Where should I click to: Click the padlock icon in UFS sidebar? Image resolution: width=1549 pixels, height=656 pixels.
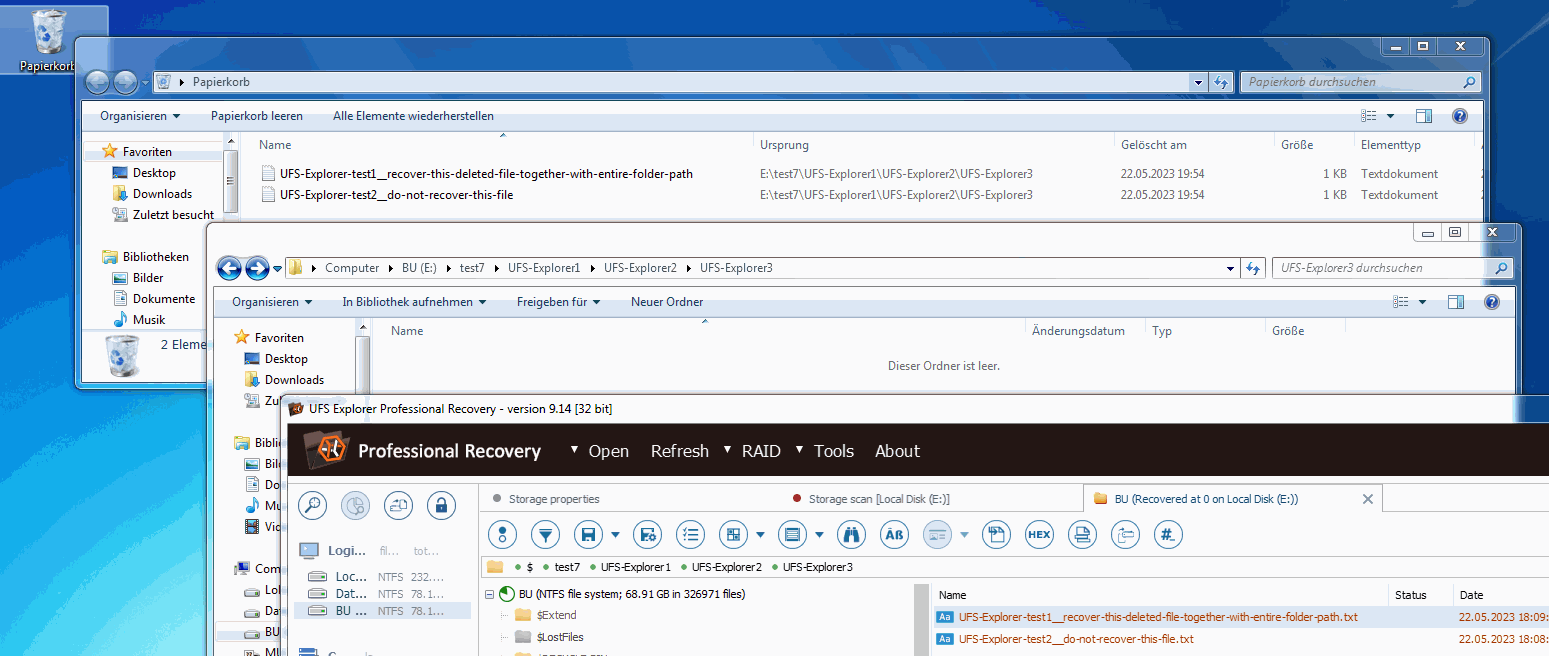coord(442,505)
